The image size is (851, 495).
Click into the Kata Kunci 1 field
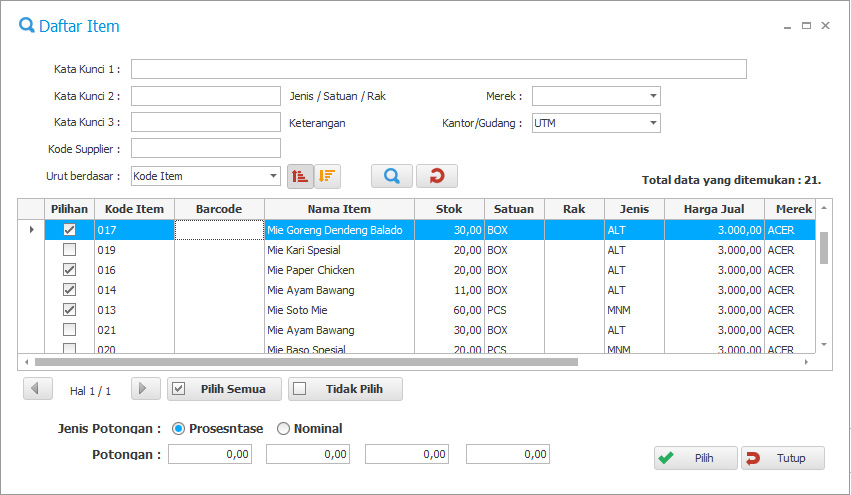coord(438,69)
